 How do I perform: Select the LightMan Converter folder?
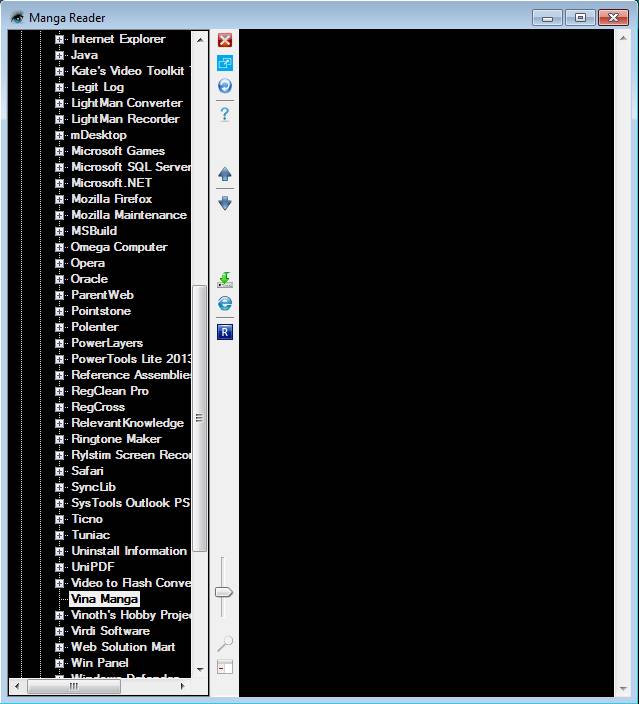[127, 103]
